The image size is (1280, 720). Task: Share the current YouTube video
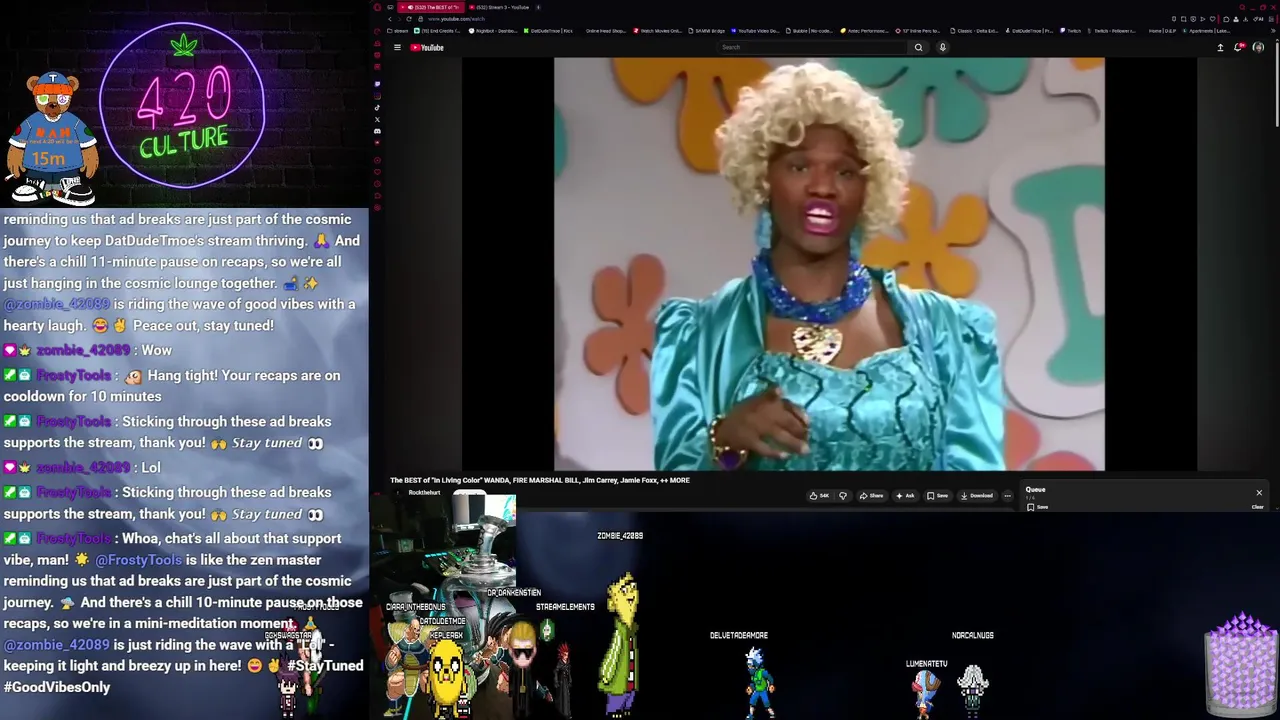[871, 496]
